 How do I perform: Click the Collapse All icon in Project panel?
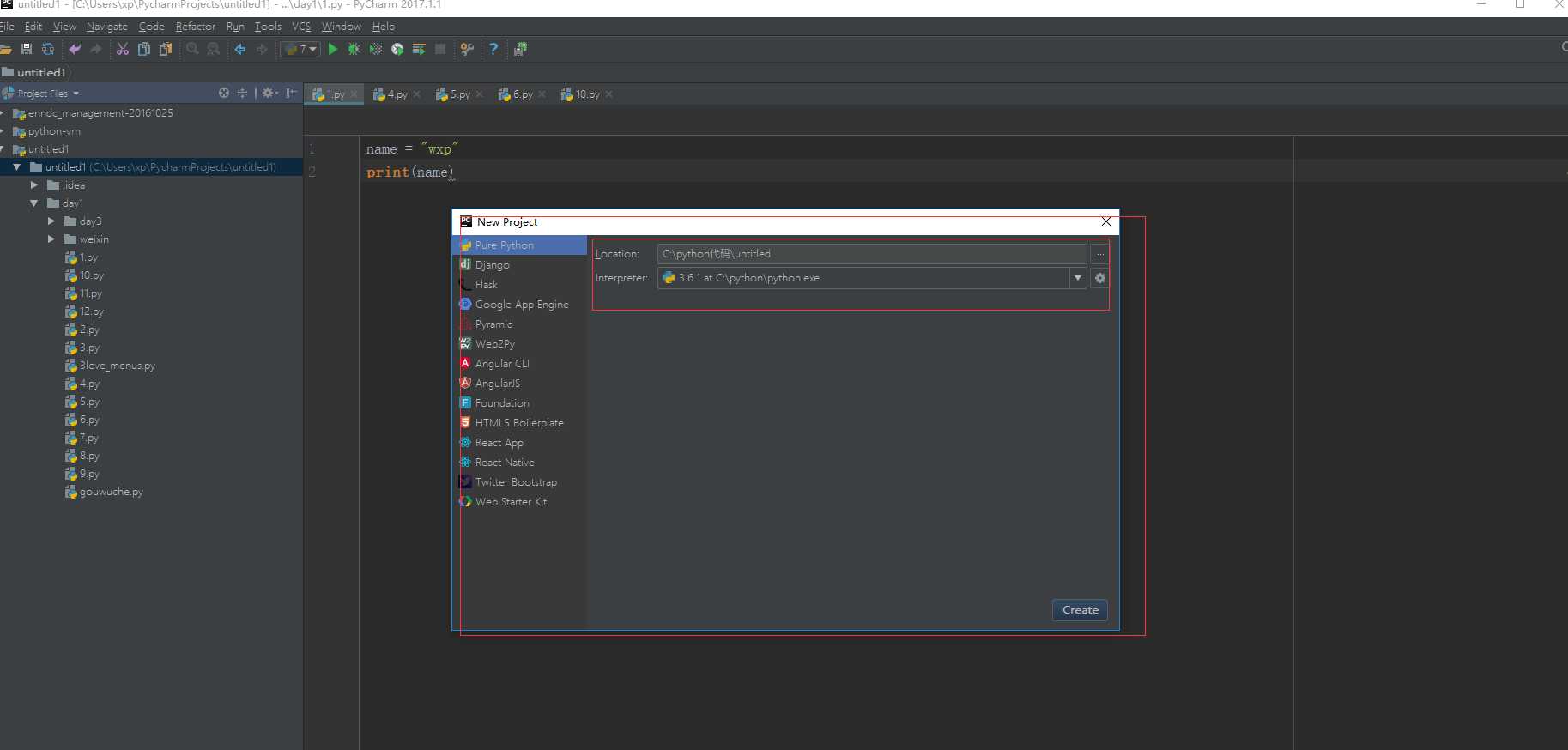point(242,93)
